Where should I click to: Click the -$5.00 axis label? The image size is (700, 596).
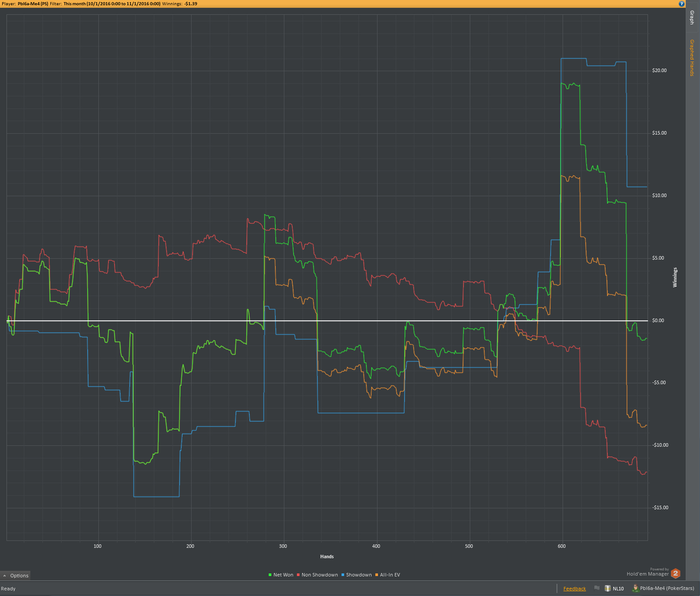[659, 383]
